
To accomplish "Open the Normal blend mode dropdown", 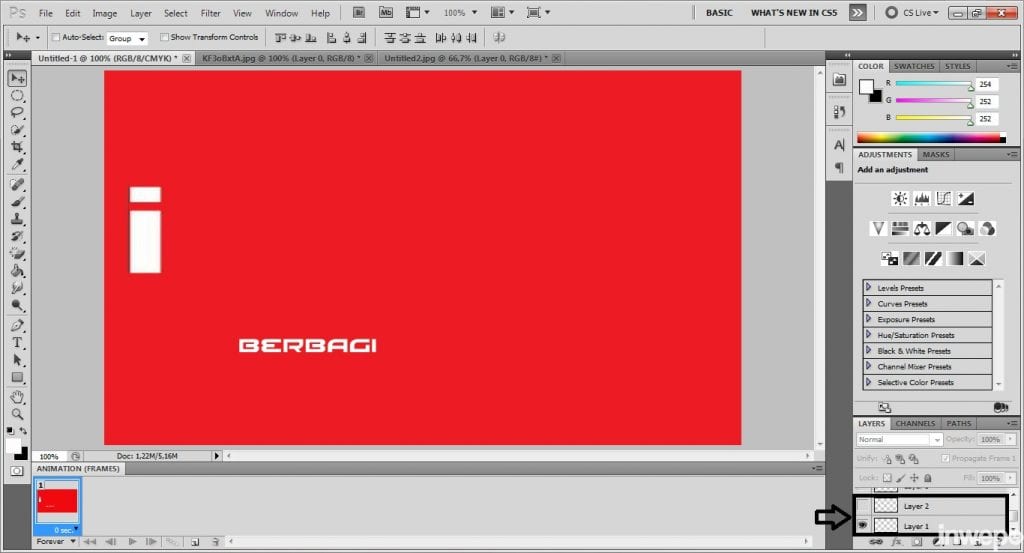I will [x=899, y=440].
